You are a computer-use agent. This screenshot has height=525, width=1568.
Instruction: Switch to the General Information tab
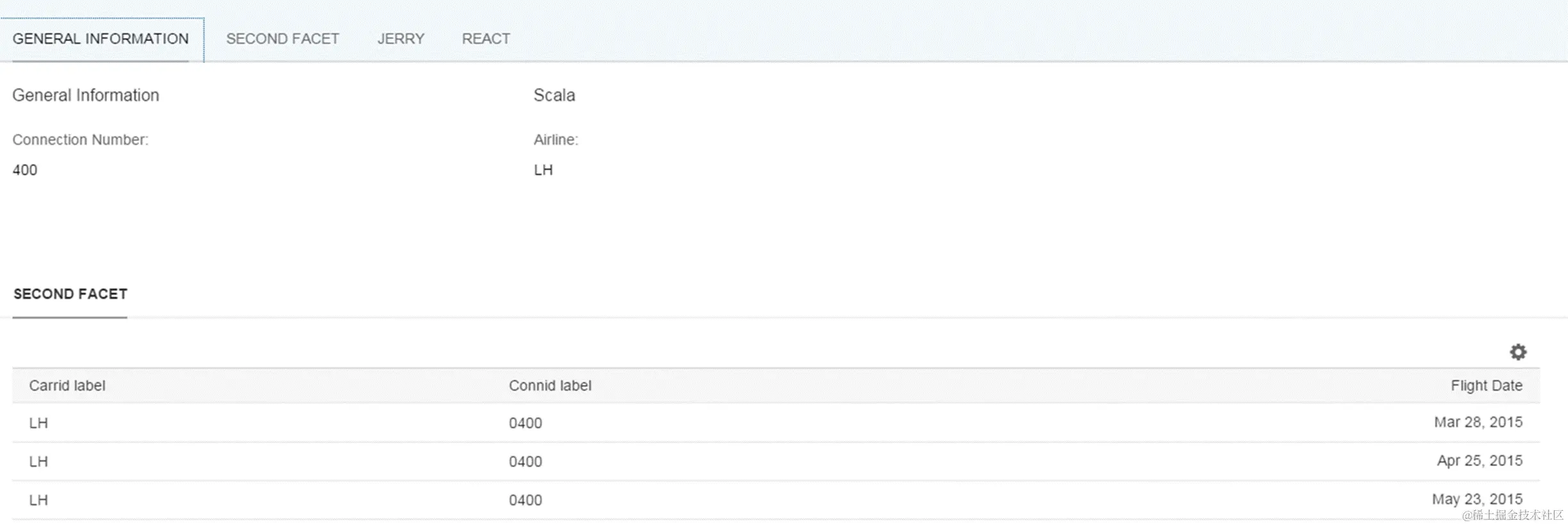pyautogui.click(x=101, y=39)
